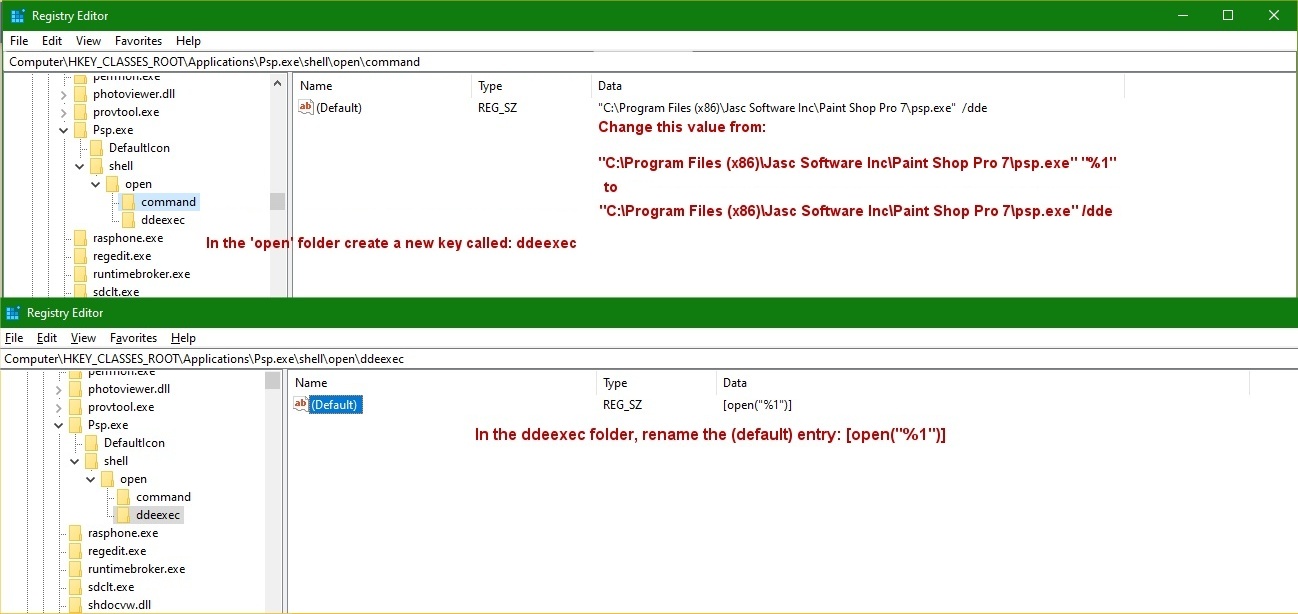Select [open("%1")] data value in bottom window
Image resolution: width=1298 pixels, height=614 pixels.
pos(757,404)
